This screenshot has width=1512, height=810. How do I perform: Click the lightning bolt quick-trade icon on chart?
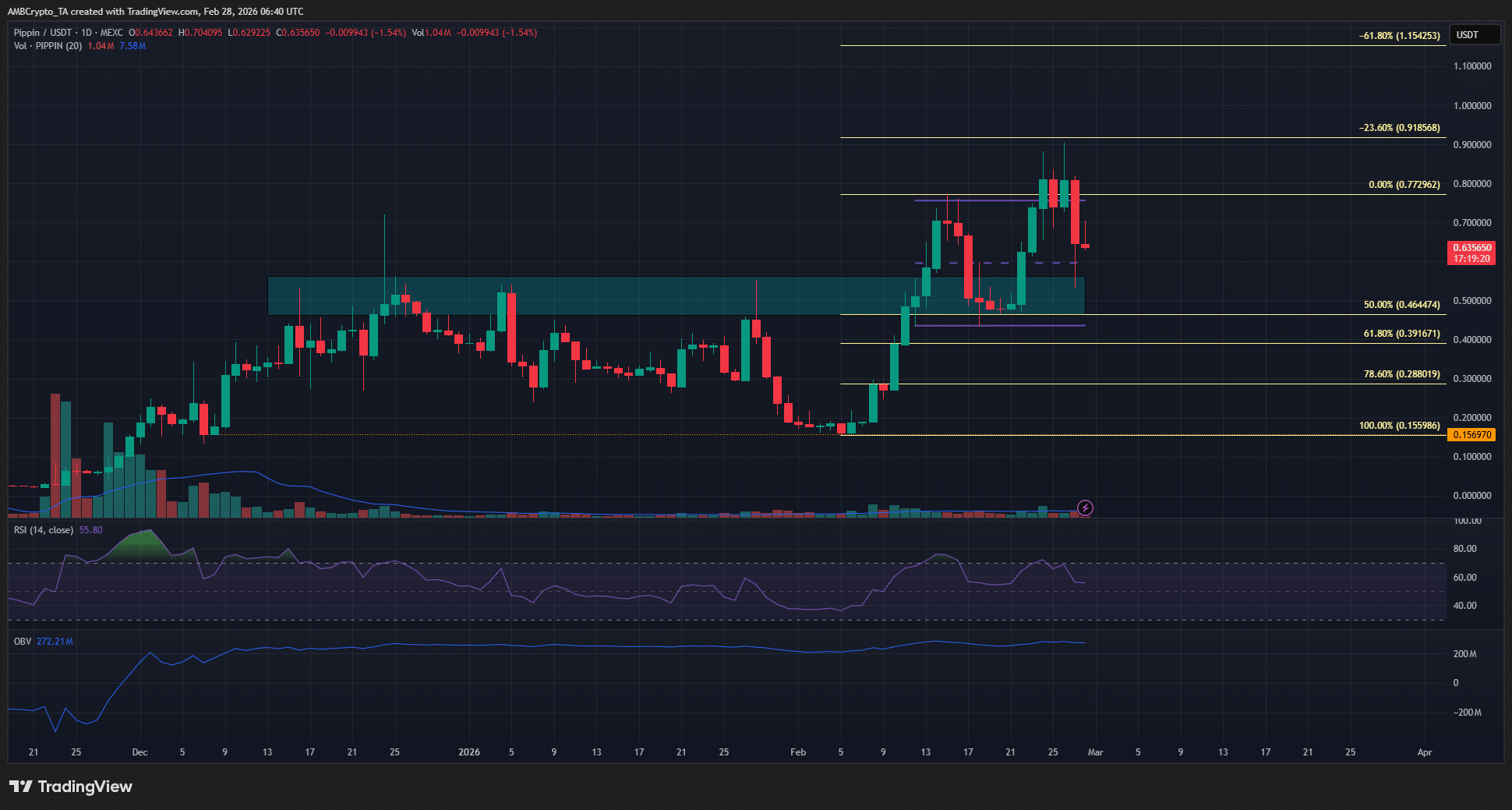click(x=1086, y=508)
